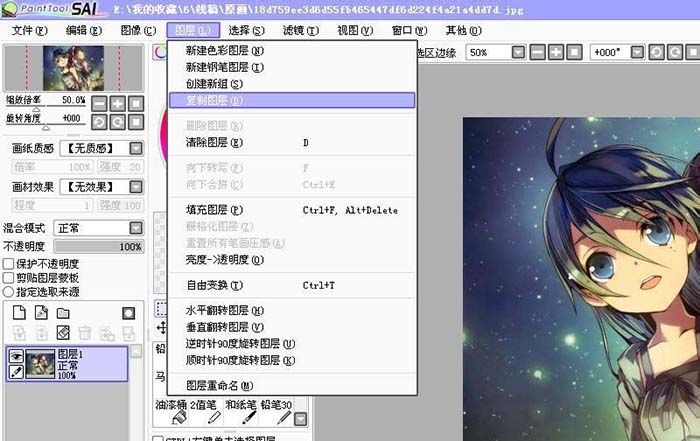This screenshot has width=700, height=441.
Task: Choose 垂直翻转图层 from the layer menu
Action: (292, 327)
